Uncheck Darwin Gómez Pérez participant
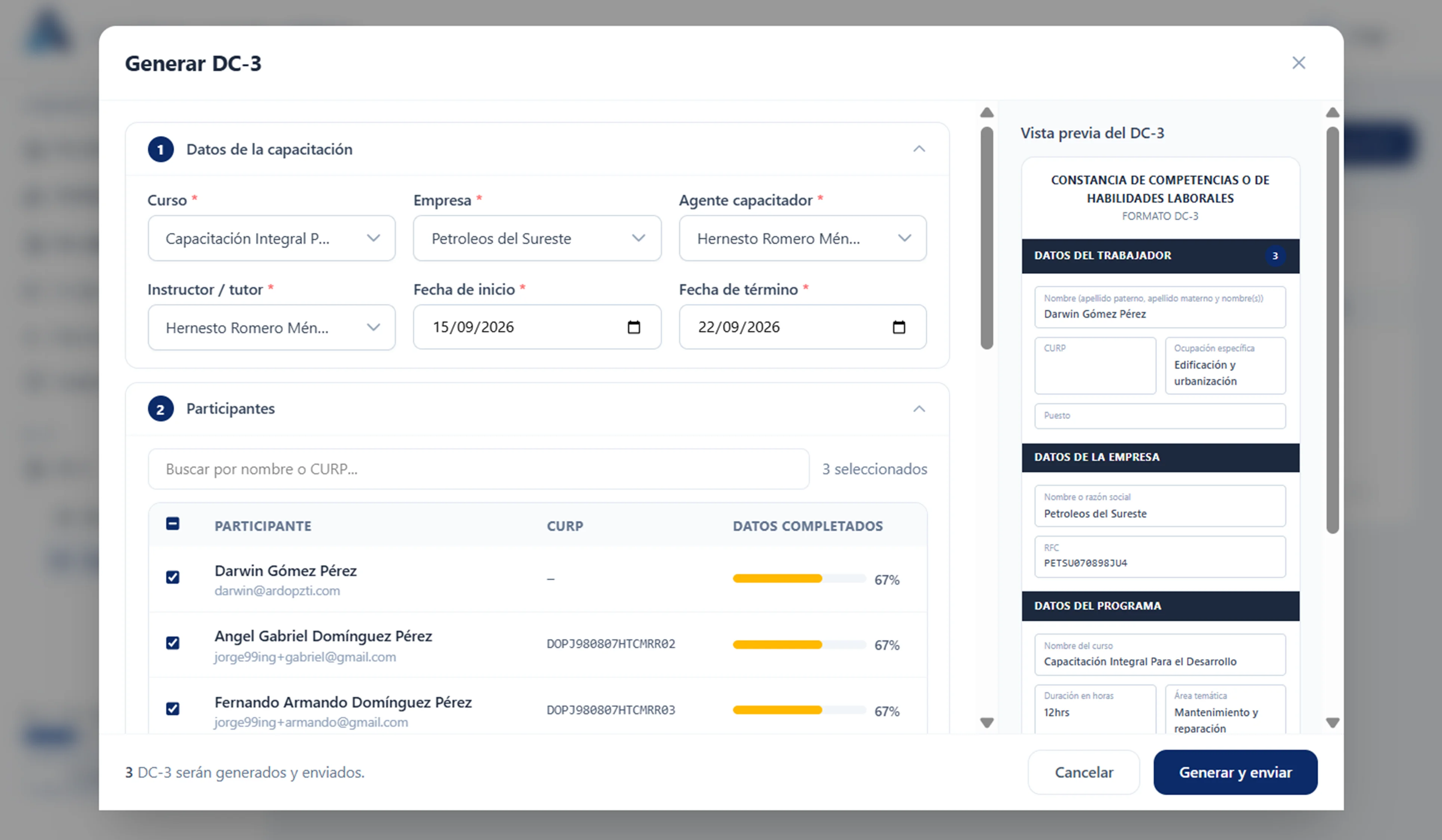 [x=173, y=577]
